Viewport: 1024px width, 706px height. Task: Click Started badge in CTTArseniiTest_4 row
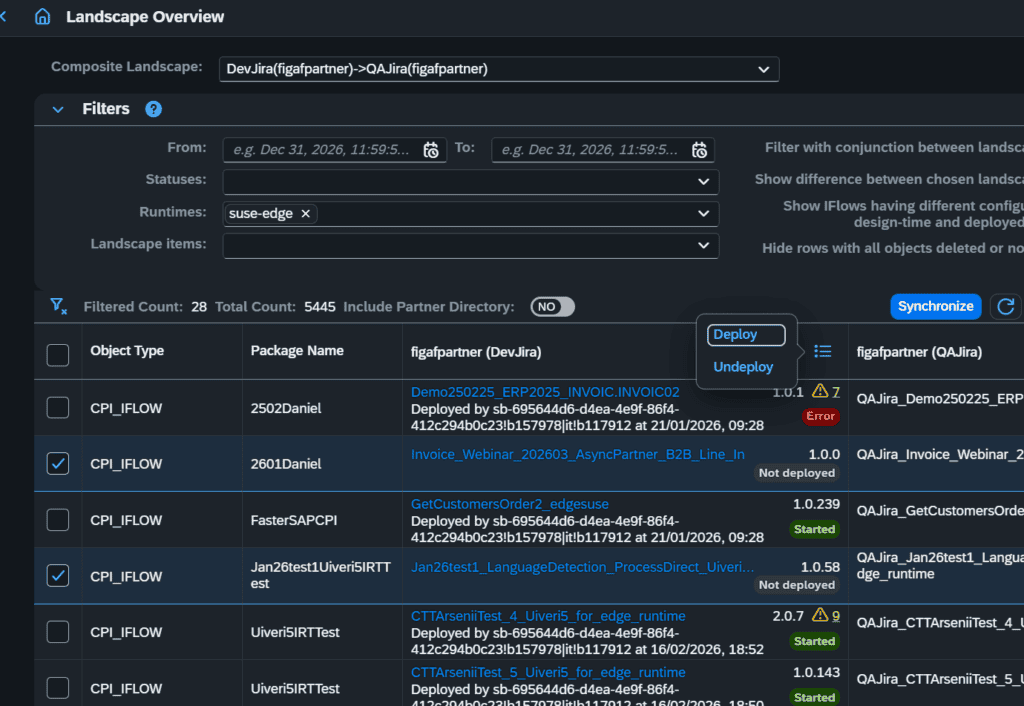point(814,641)
